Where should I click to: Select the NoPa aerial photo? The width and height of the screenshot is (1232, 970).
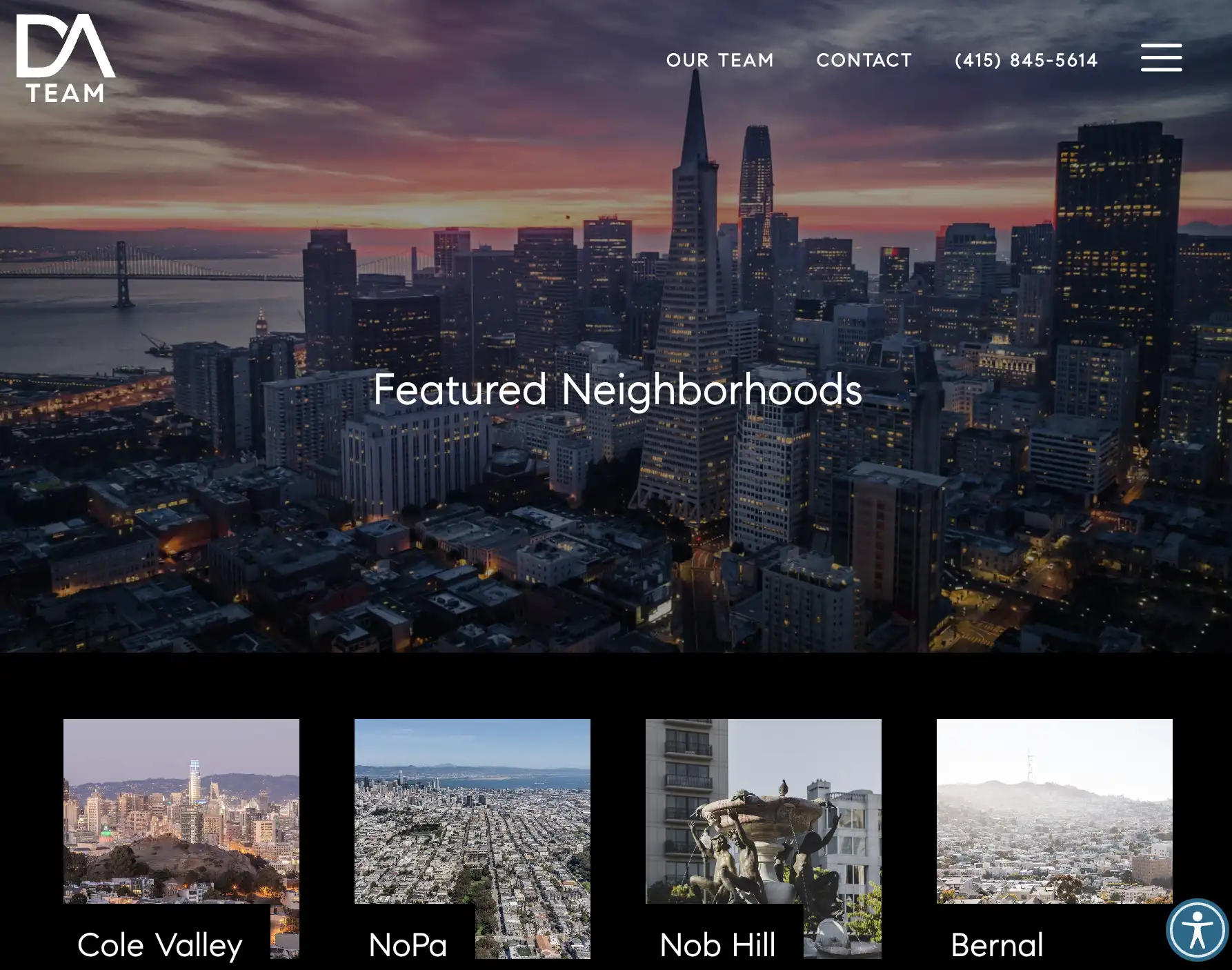[x=473, y=811]
